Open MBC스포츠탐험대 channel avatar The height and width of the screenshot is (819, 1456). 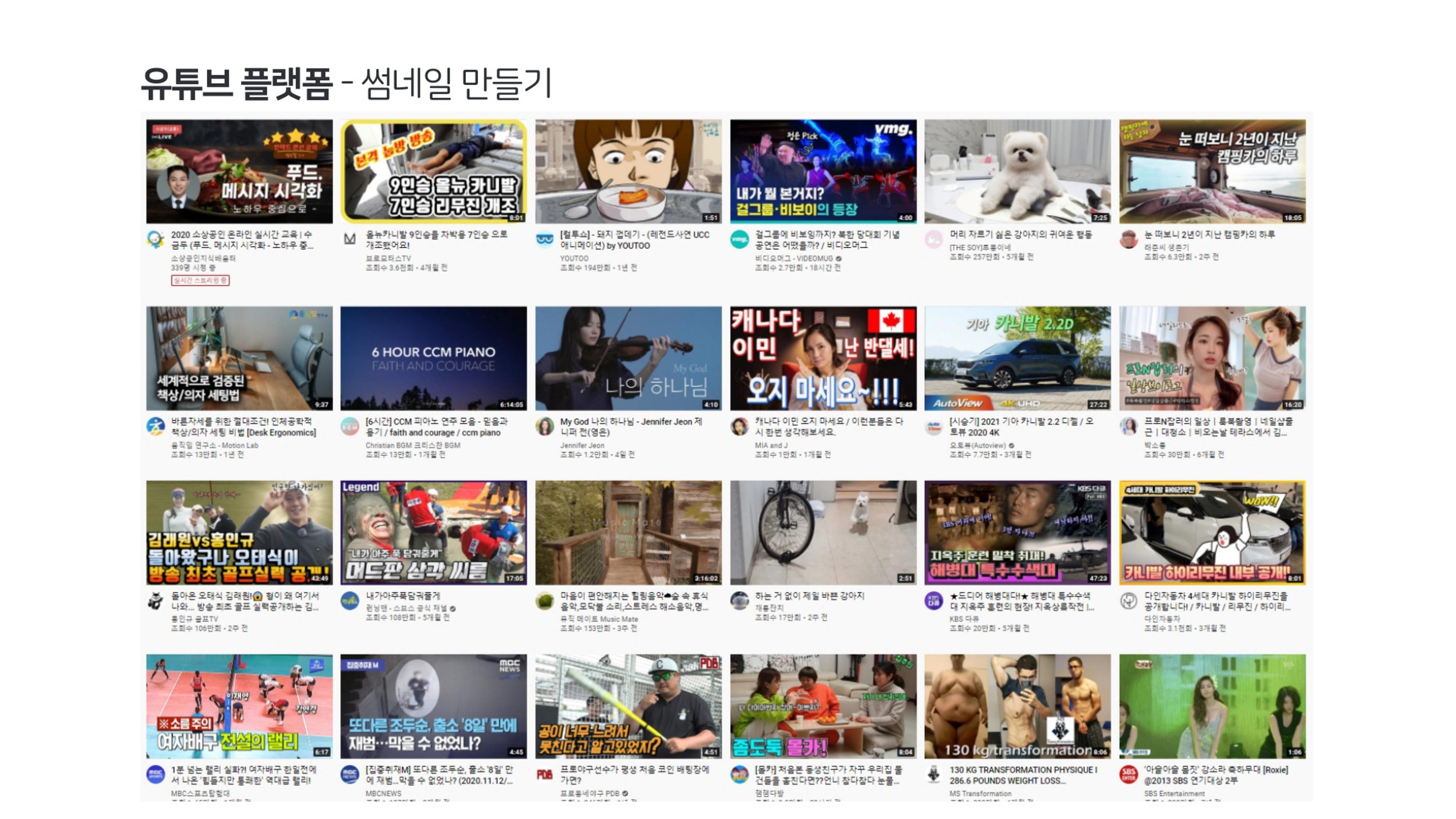pyautogui.click(x=155, y=774)
